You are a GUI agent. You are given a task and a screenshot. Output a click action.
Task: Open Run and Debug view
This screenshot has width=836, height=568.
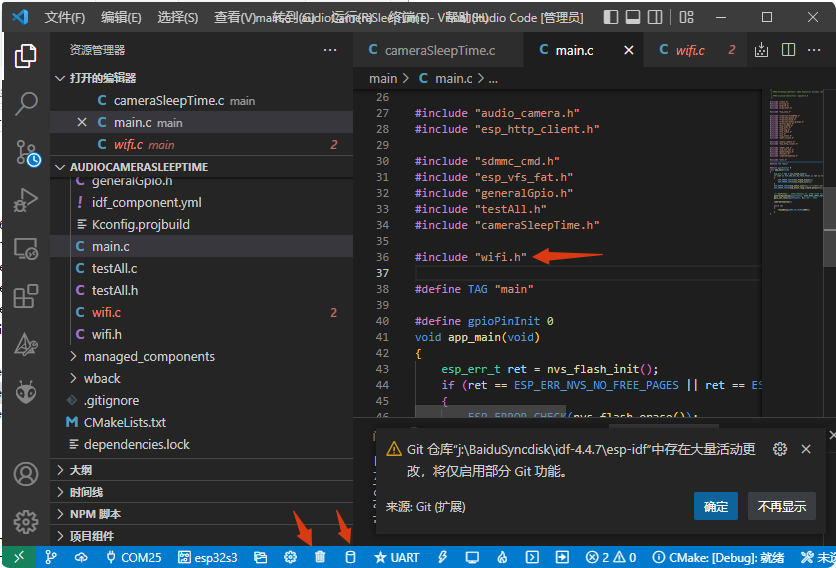coord(26,200)
